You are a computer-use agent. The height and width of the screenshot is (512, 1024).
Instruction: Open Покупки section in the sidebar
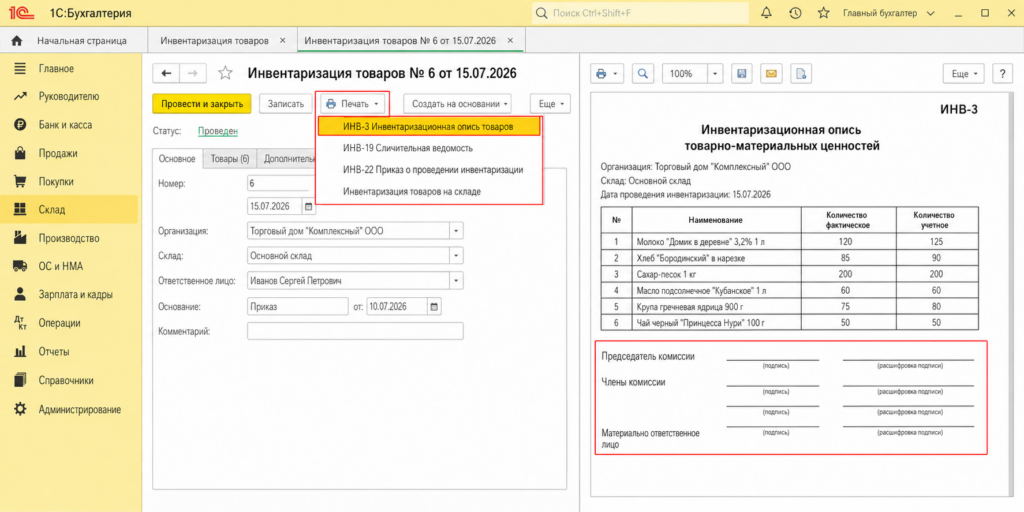click(56, 182)
